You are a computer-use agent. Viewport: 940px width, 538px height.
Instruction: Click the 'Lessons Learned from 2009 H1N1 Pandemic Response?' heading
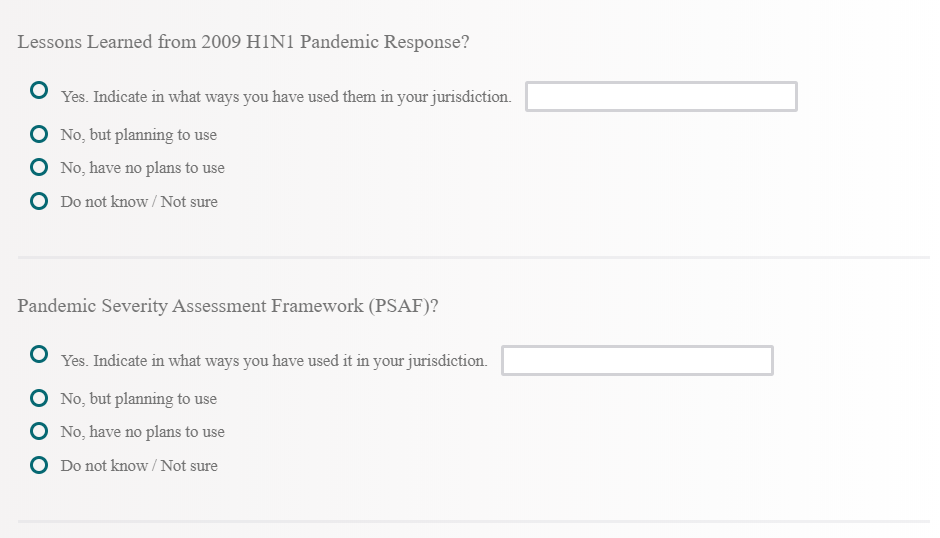pyautogui.click(x=243, y=43)
